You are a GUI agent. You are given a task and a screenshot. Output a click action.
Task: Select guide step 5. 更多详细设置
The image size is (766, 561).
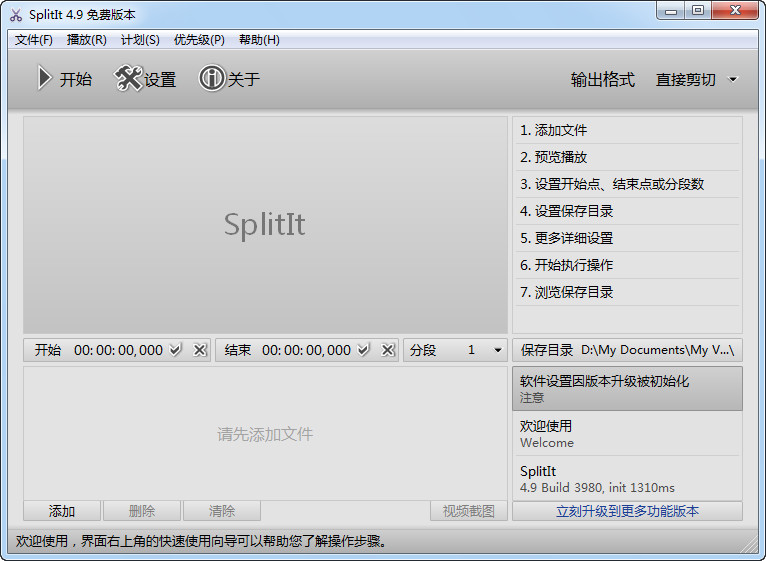click(x=627, y=238)
